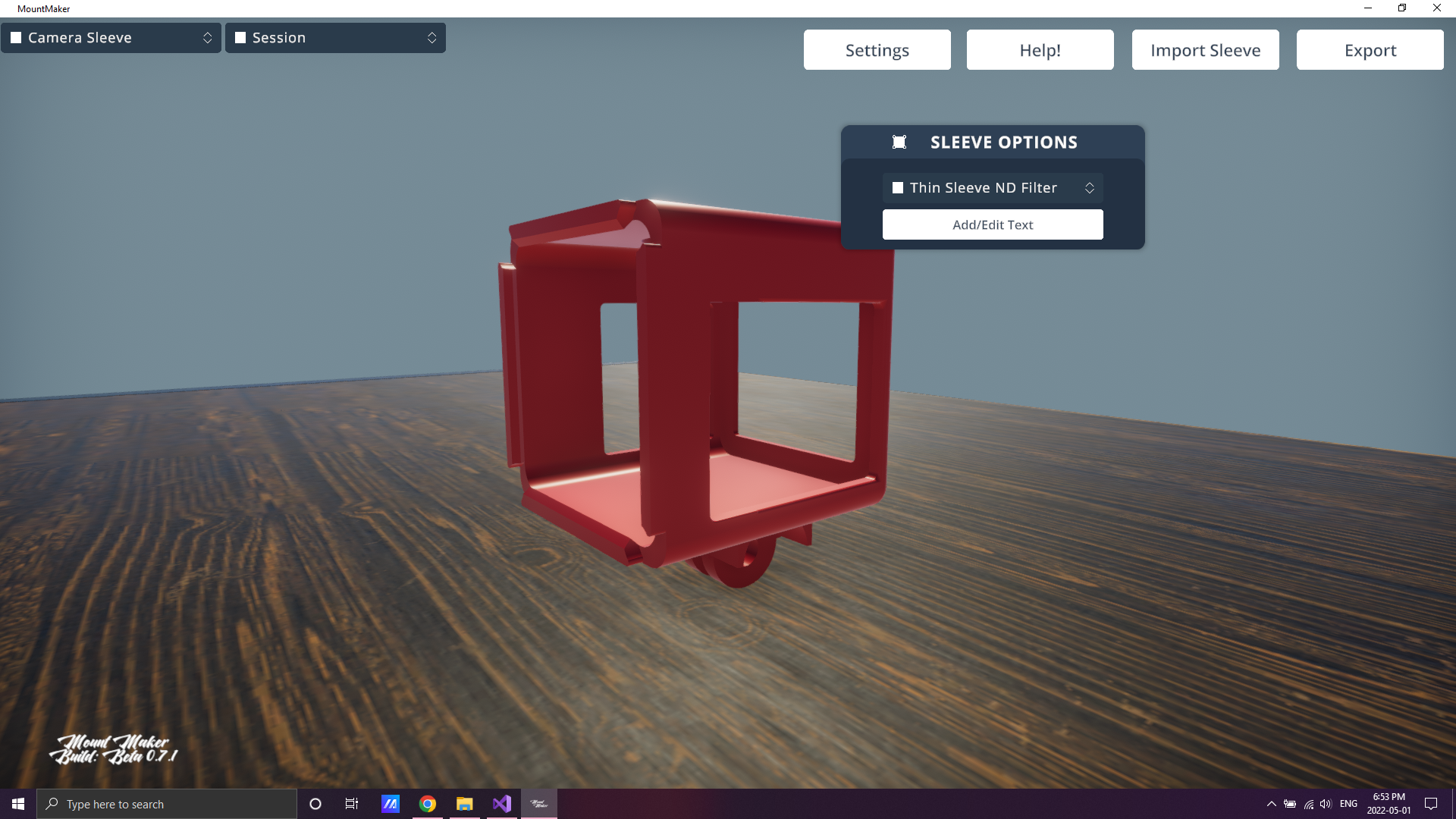The height and width of the screenshot is (819, 1456).
Task: Show hidden system tray icons
Action: point(1272,804)
